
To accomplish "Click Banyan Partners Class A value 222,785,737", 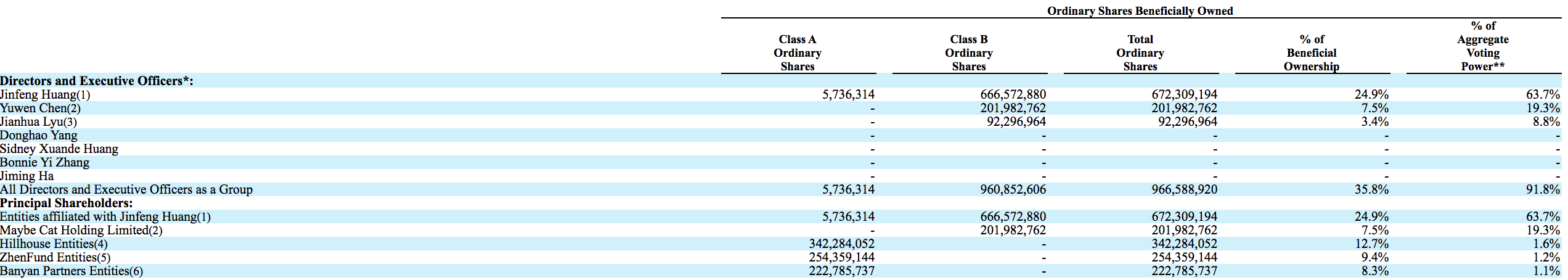I will pyautogui.click(x=842, y=271).
